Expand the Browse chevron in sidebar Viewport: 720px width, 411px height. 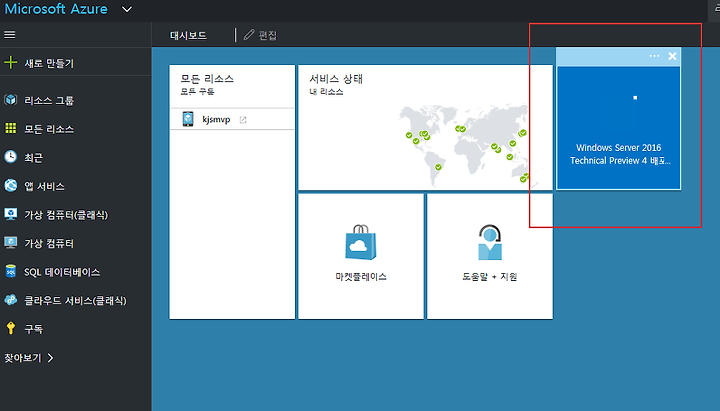point(51,358)
